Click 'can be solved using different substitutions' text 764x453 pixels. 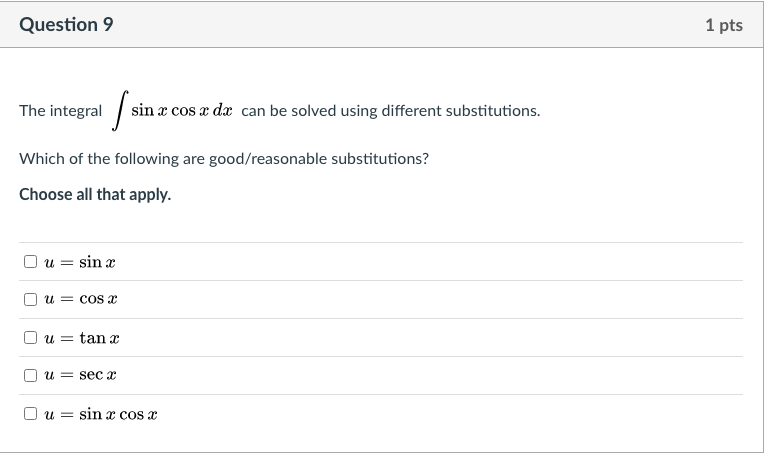tap(391, 111)
